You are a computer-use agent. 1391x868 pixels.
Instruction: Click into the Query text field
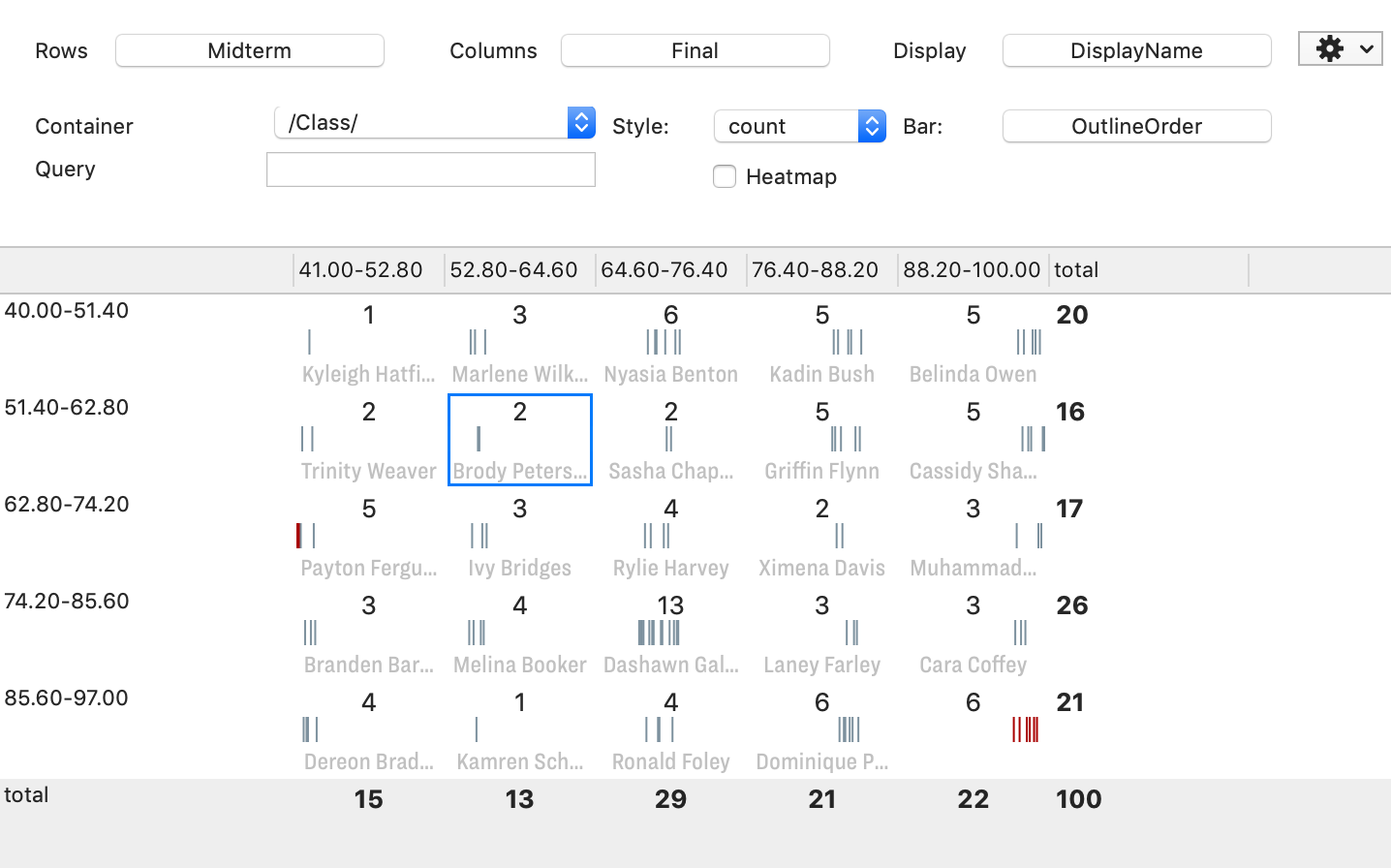430,170
